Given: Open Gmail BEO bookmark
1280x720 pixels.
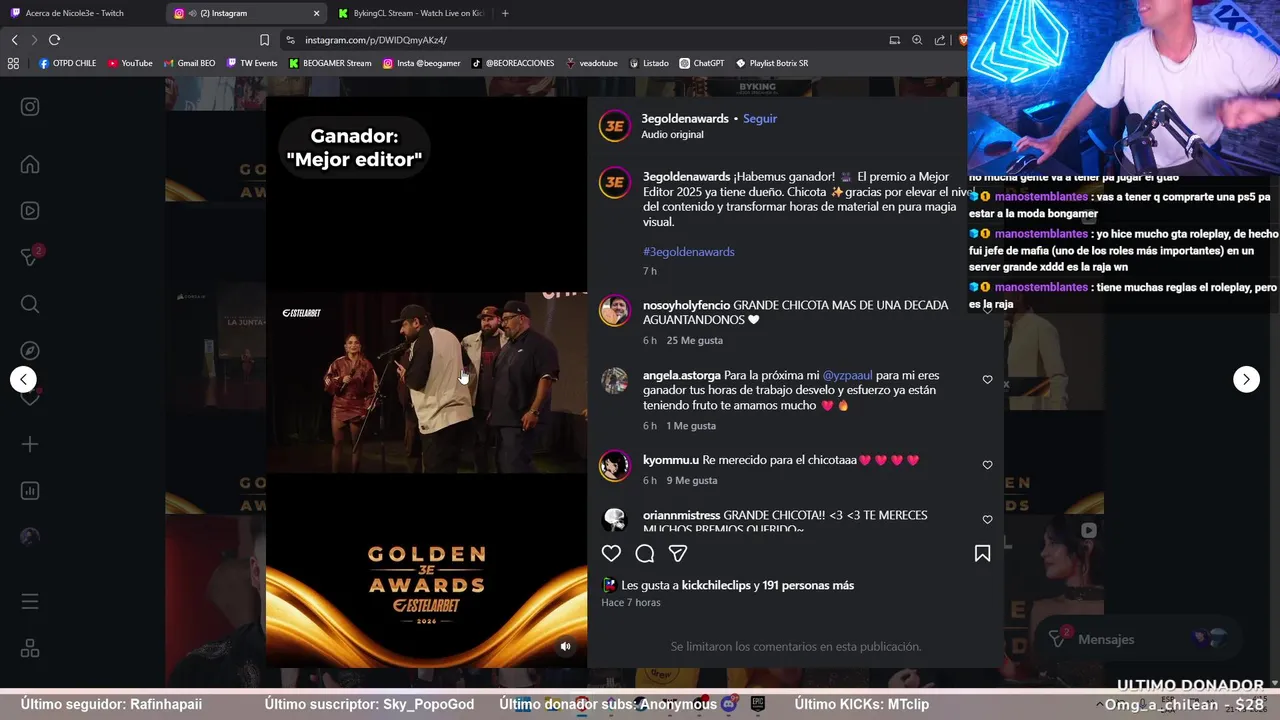Looking at the screenshot, I should [x=189, y=63].
